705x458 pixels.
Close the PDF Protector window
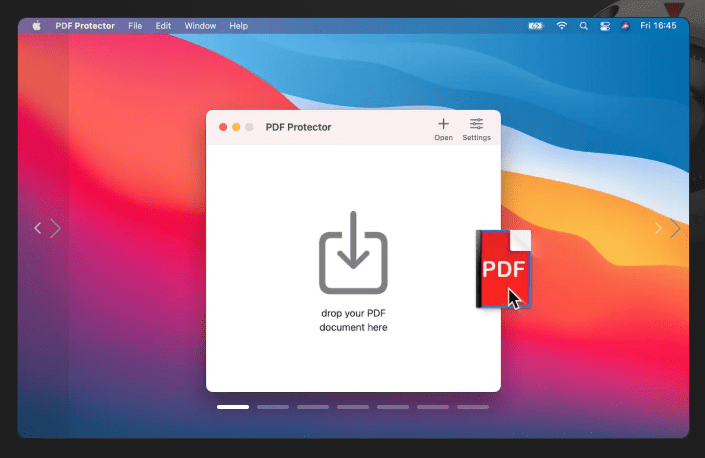[223, 127]
